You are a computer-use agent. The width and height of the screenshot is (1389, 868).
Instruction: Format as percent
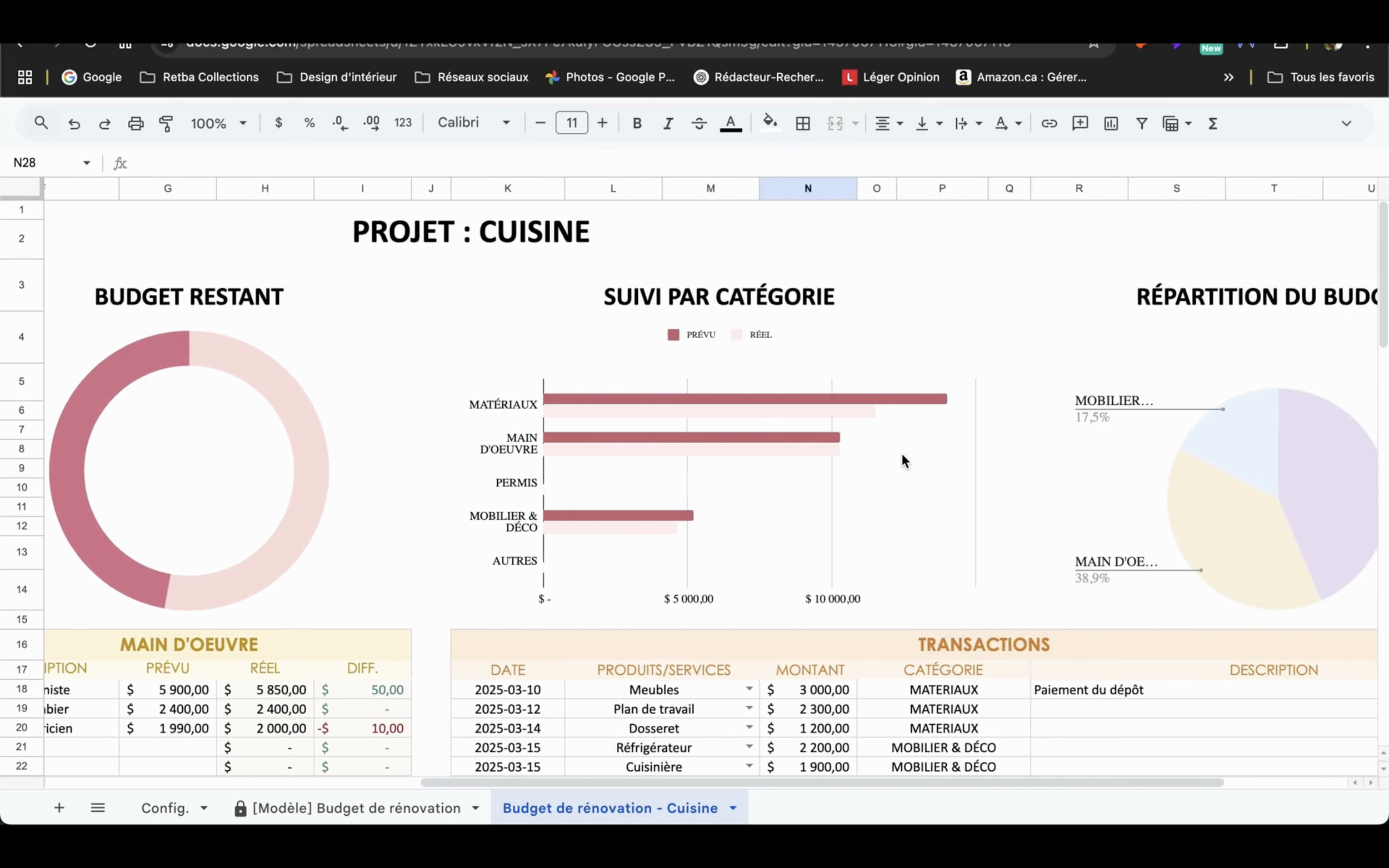click(x=309, y=123)
